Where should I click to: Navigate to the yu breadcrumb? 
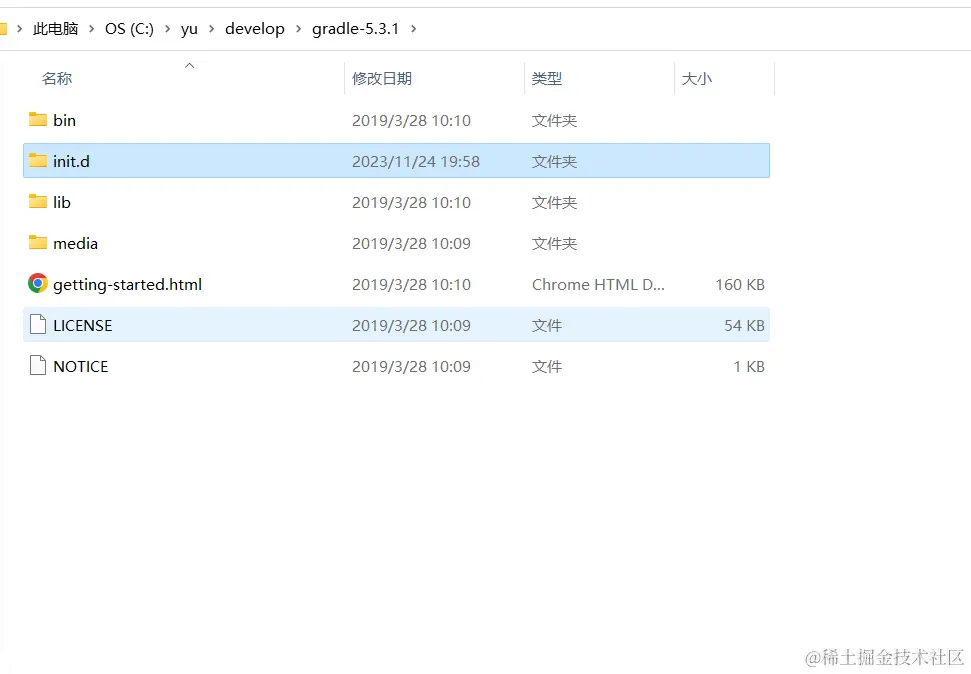coord(189,29)
